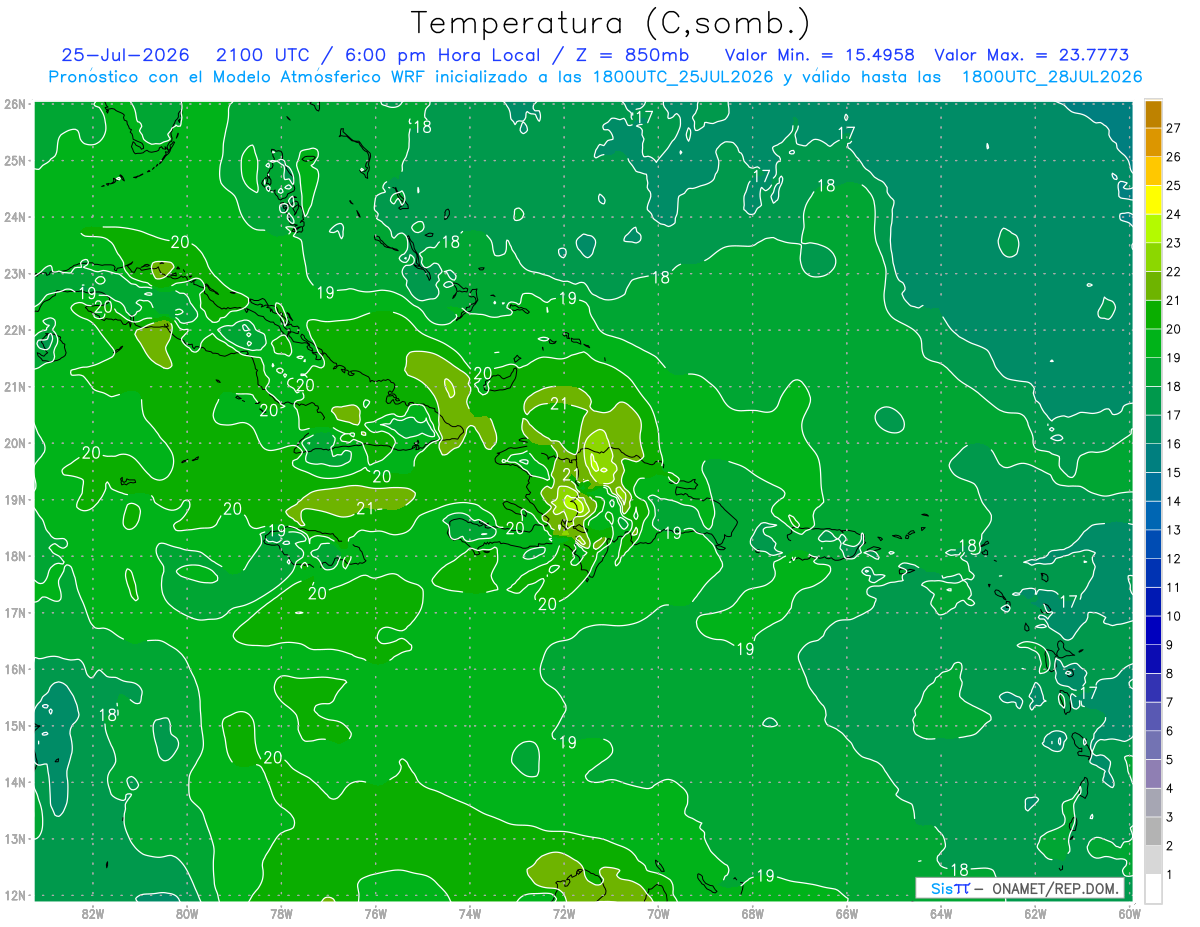The width and height of the screenshot is (1200, 927).
Task: Click the '22N' latitude axis label
Action: pyautogui.click(x=14, y=330)
